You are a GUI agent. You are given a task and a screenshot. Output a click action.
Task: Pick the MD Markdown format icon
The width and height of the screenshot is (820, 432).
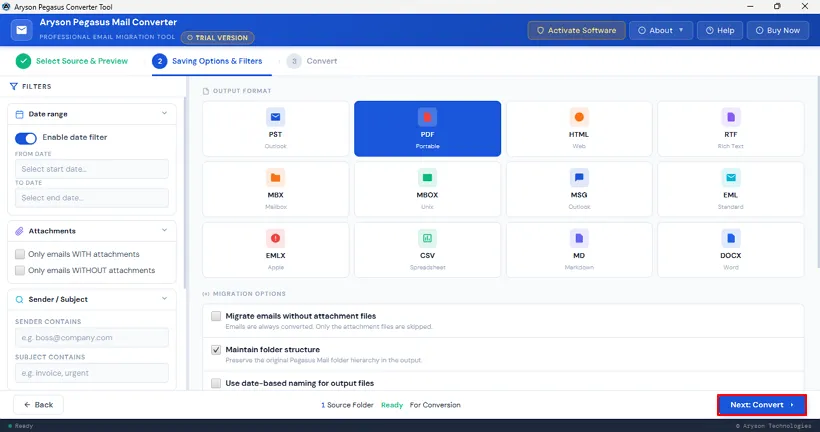pos(579,238)
